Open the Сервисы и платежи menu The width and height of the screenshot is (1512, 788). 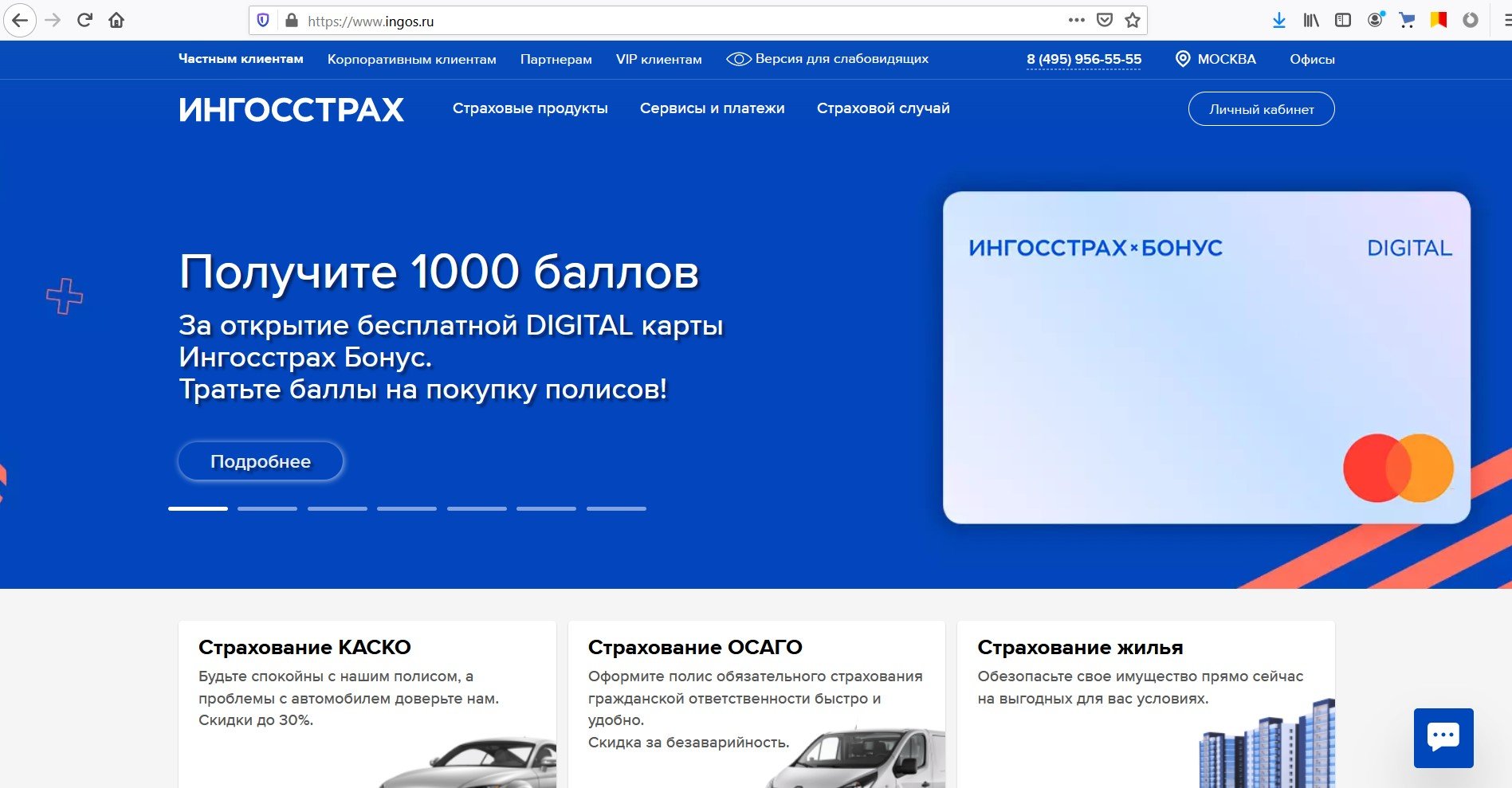[x=713, y=108]
